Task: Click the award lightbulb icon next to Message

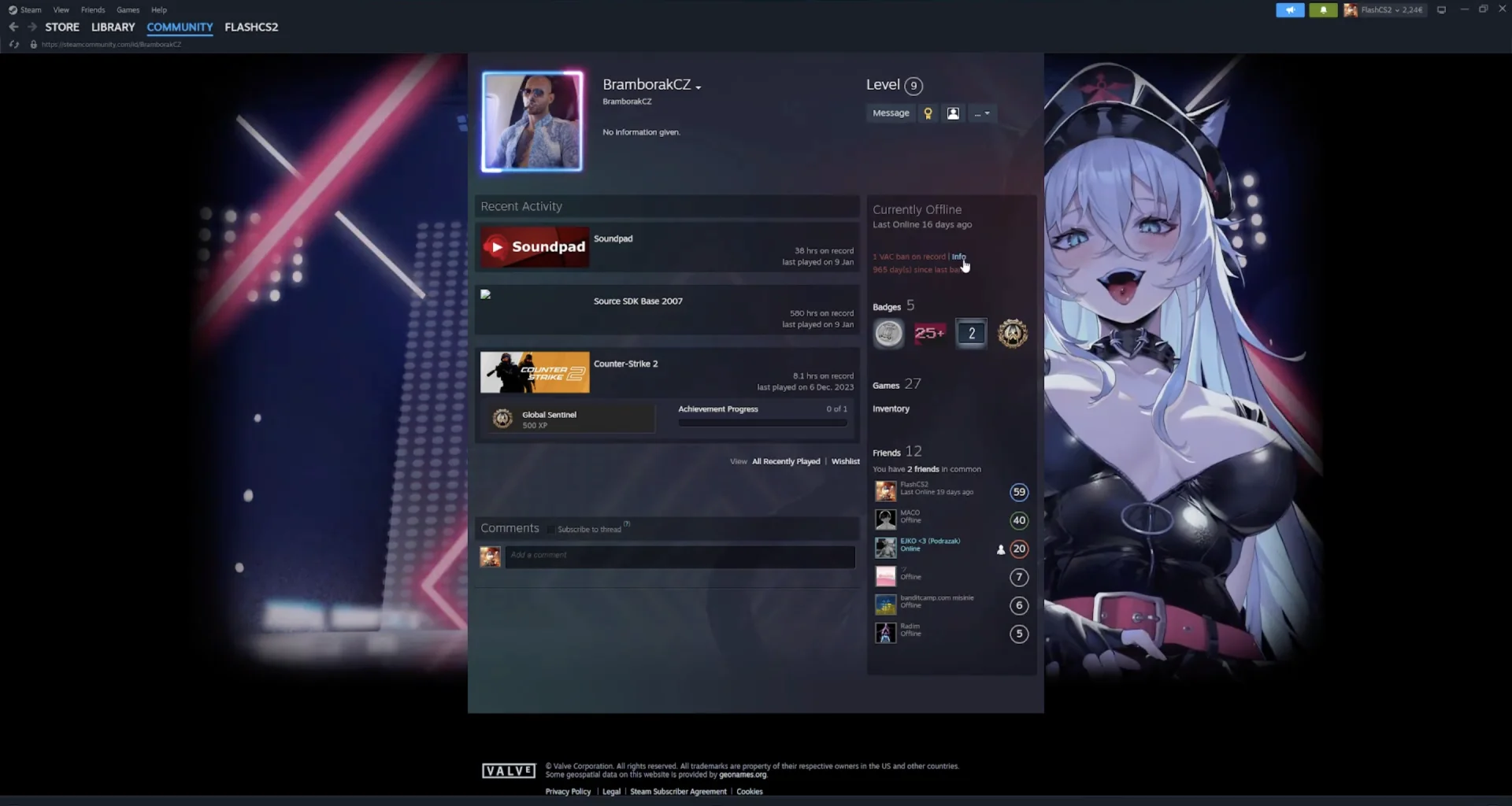Action: (928, 113)
